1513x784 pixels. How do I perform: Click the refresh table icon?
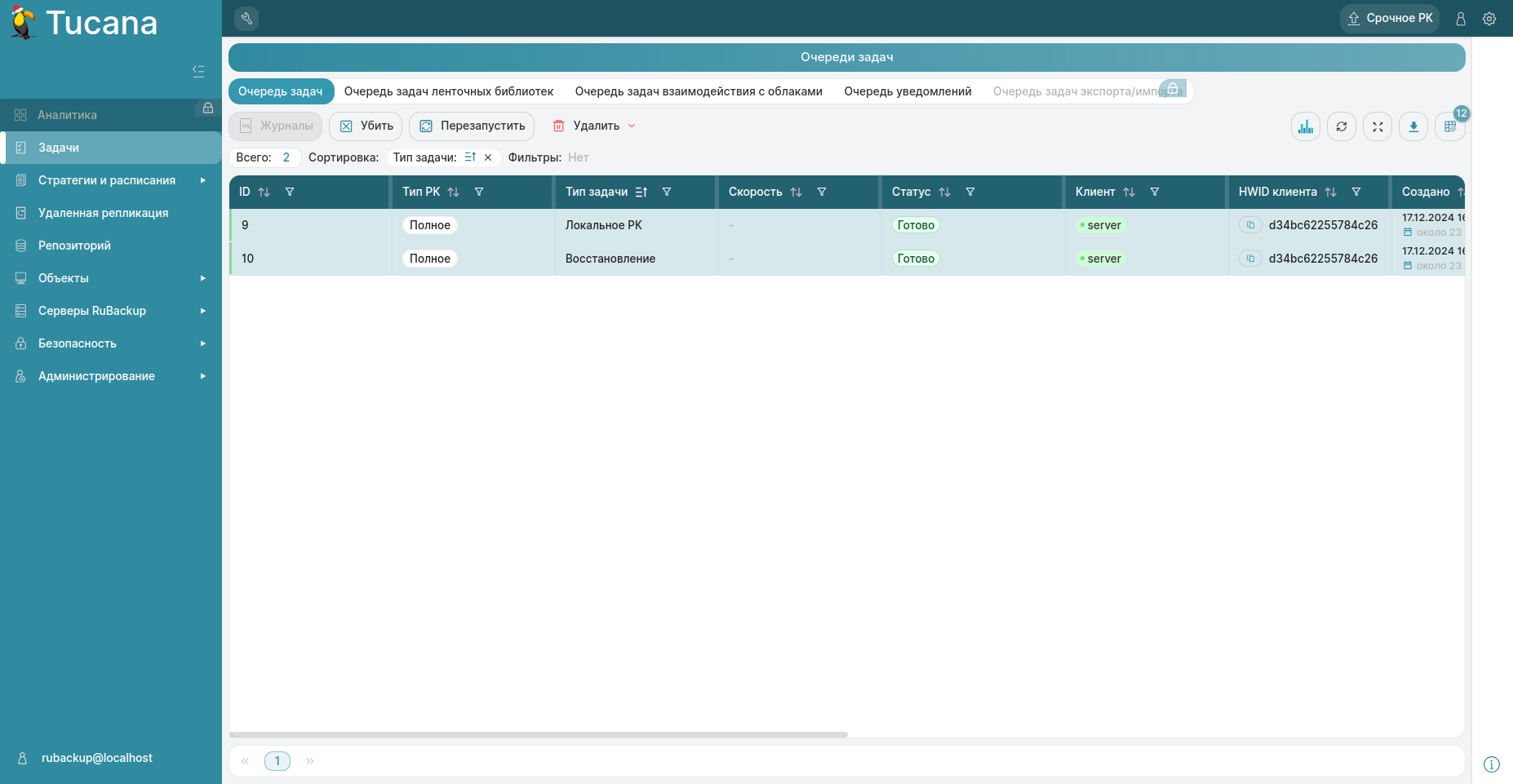[x=1342, y=126]
